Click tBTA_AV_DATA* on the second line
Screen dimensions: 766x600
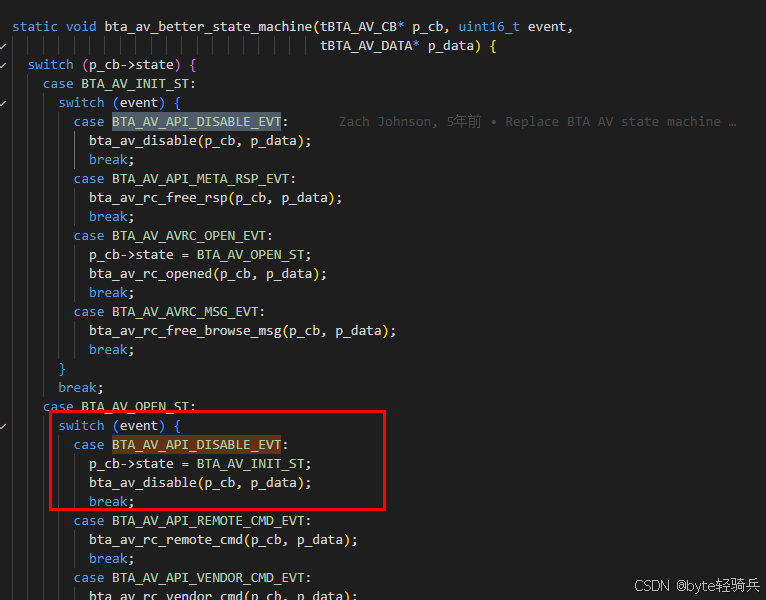tap(369, 46)
